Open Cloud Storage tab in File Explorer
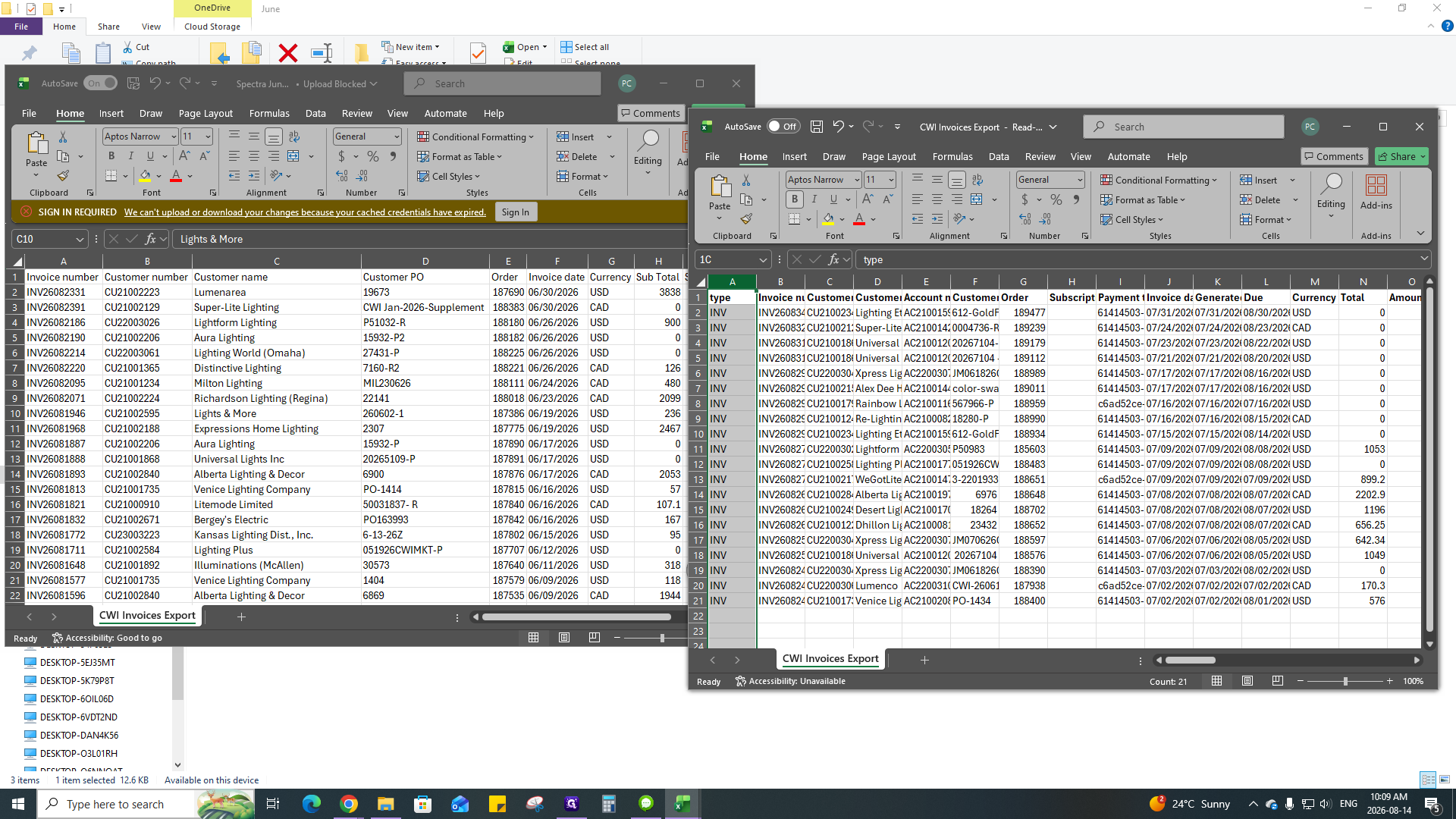 [212, 27]
